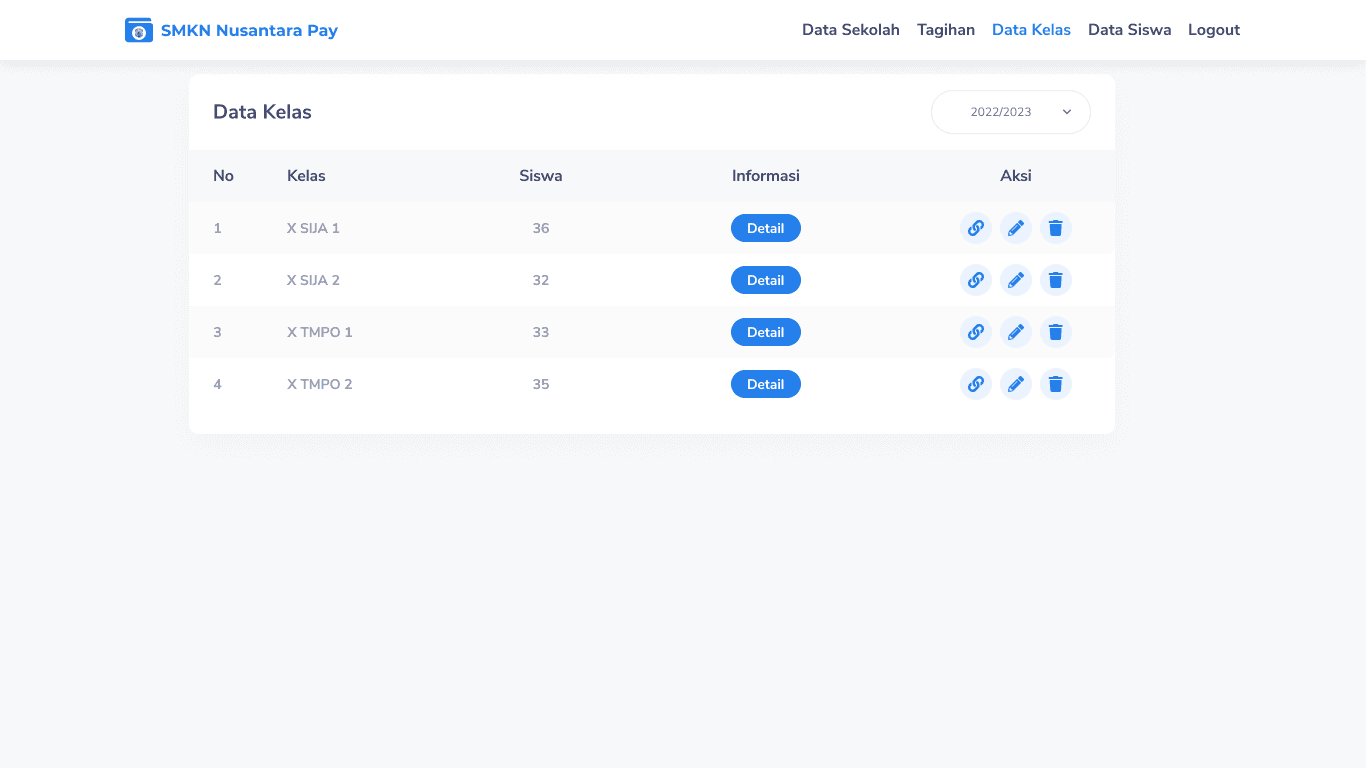This screenshot has width=1366, height=768.
Task: Click the link icon for X SIJA 2
Action: click(x=976, y=280)
